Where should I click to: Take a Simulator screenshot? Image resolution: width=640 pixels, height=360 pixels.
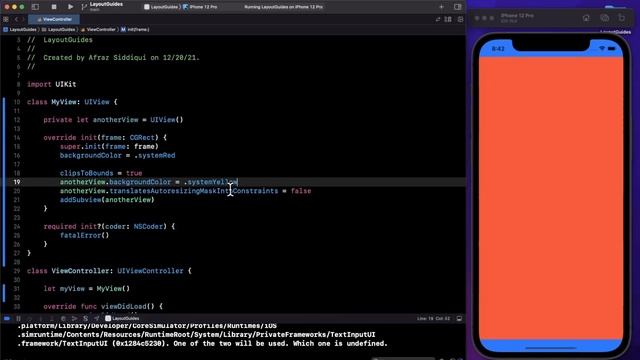604,18
